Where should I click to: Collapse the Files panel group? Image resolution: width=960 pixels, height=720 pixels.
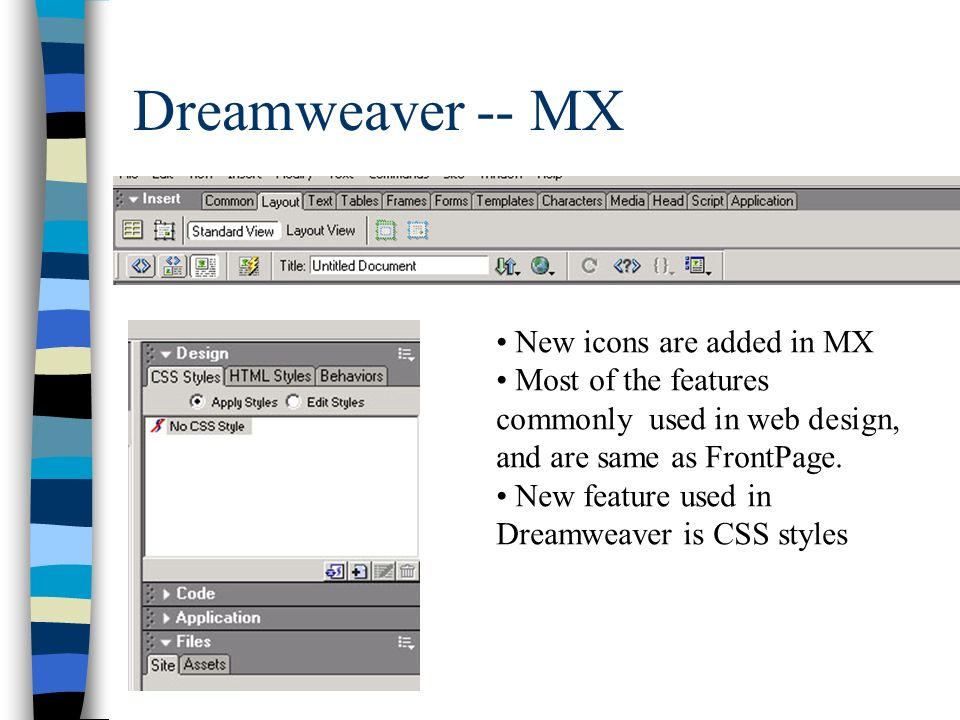[165, 642]
